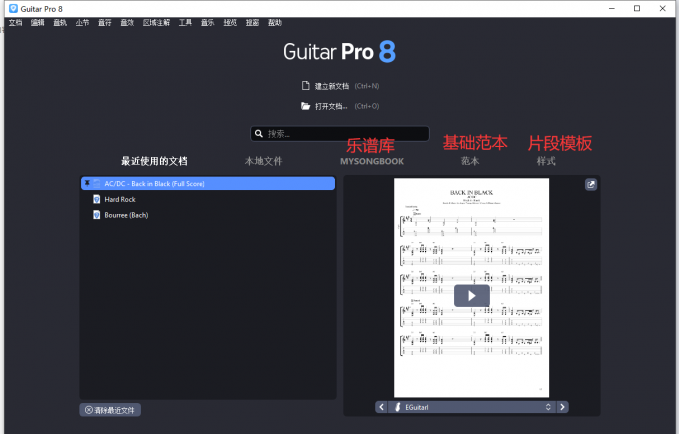The height and width of the screenshot is (434, 679).
Task: Click 打开文档 to open a file
Action: pyautogui.click(x=331, y=106)
